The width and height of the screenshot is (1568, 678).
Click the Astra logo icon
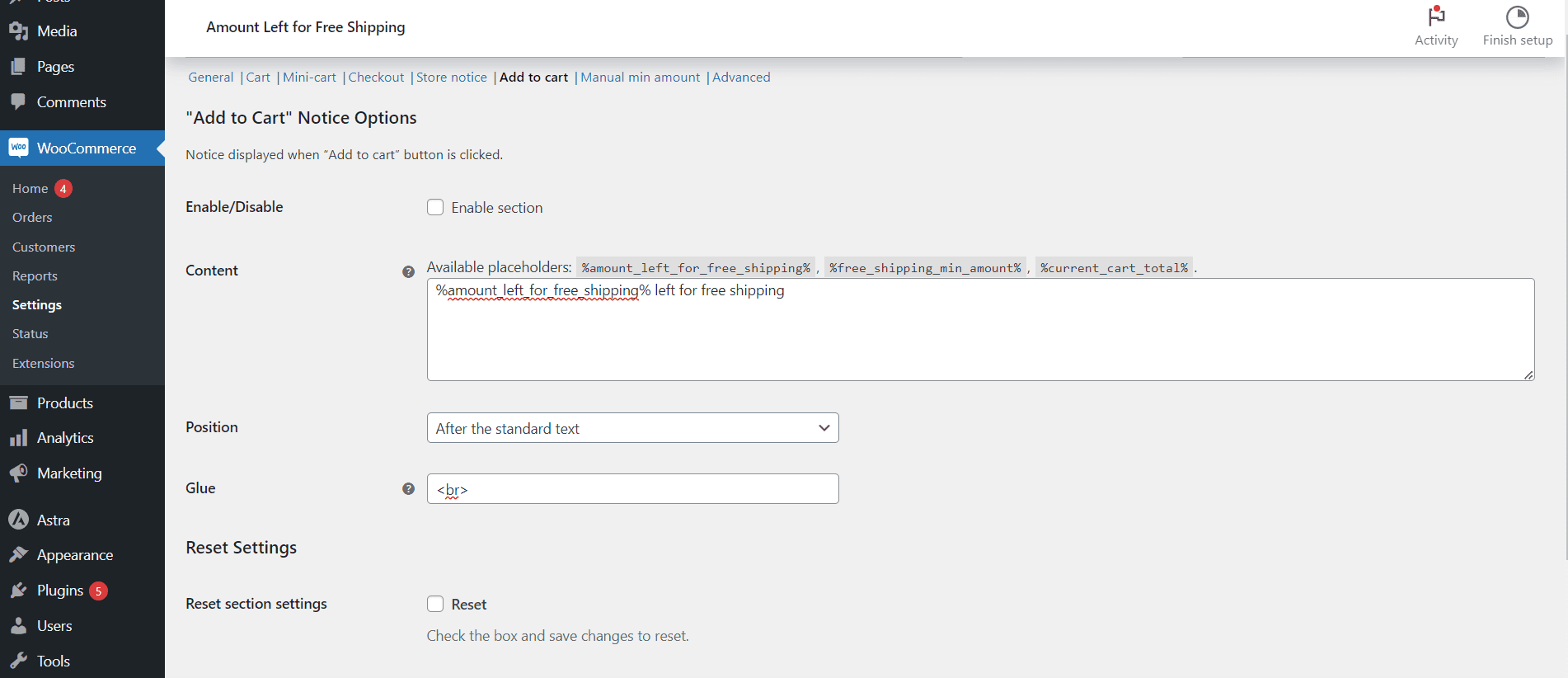tap(18, 520)
